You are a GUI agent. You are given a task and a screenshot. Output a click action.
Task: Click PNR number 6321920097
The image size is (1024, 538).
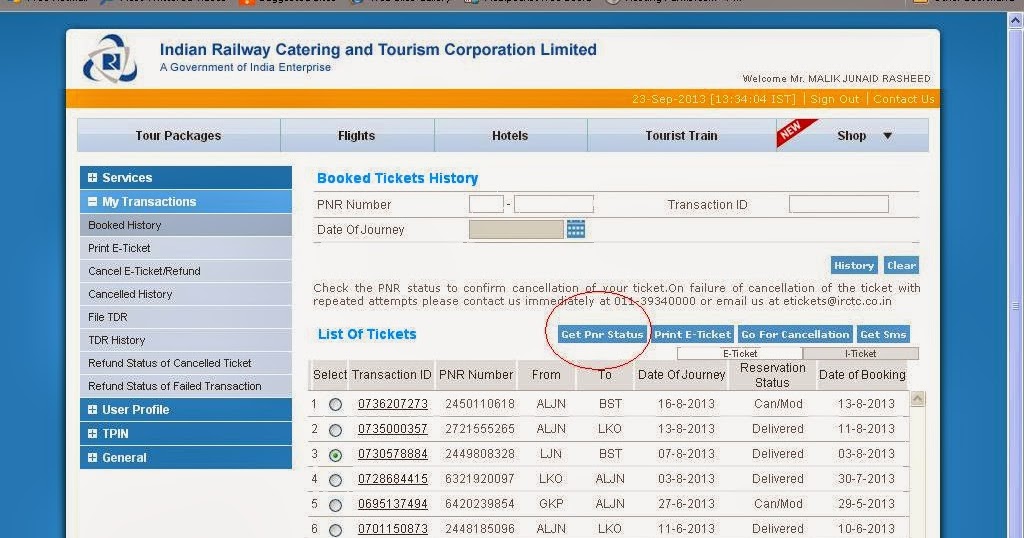tap(480, 479)
